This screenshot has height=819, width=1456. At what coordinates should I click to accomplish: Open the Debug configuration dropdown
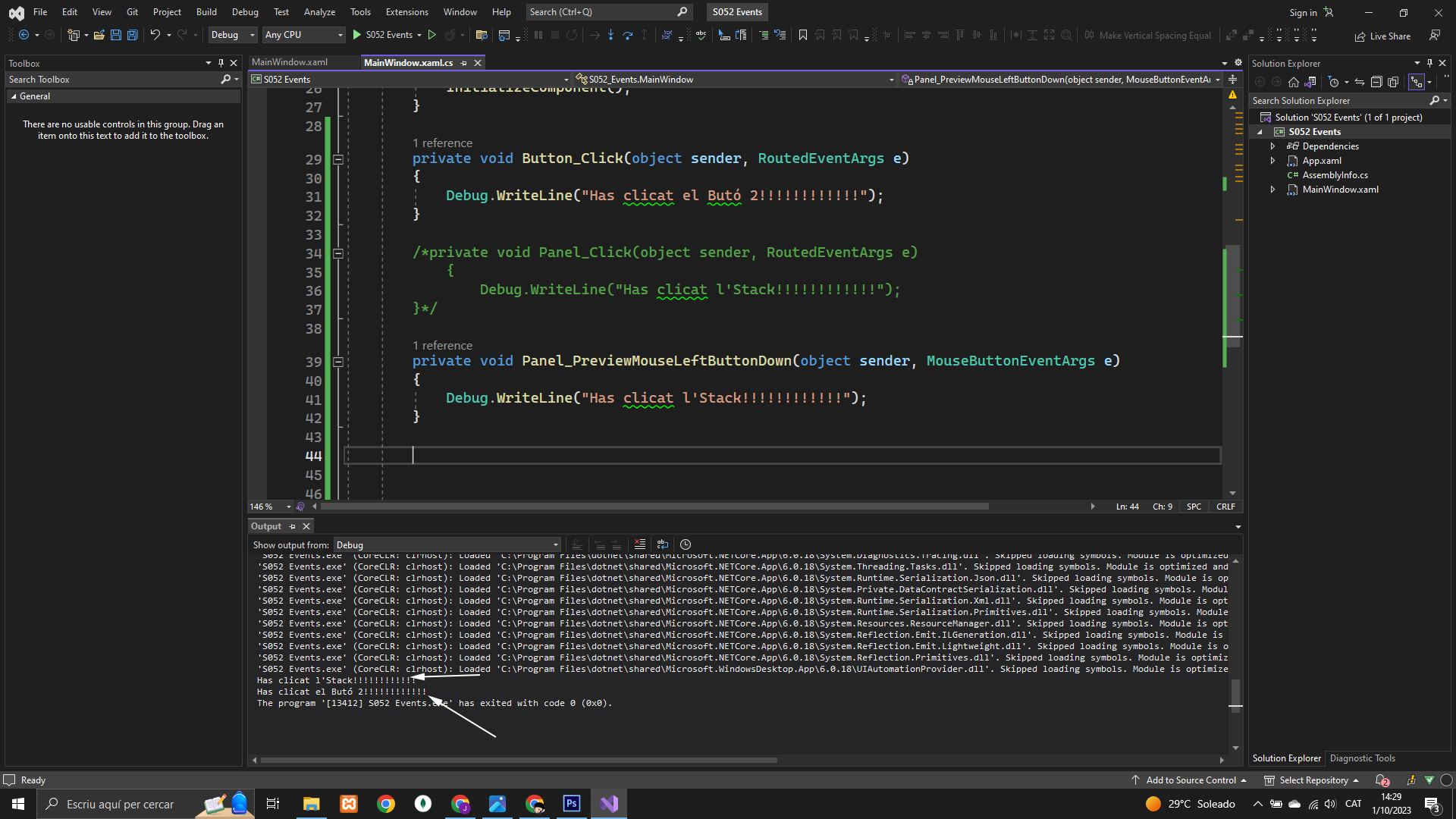tap(233, 35)
